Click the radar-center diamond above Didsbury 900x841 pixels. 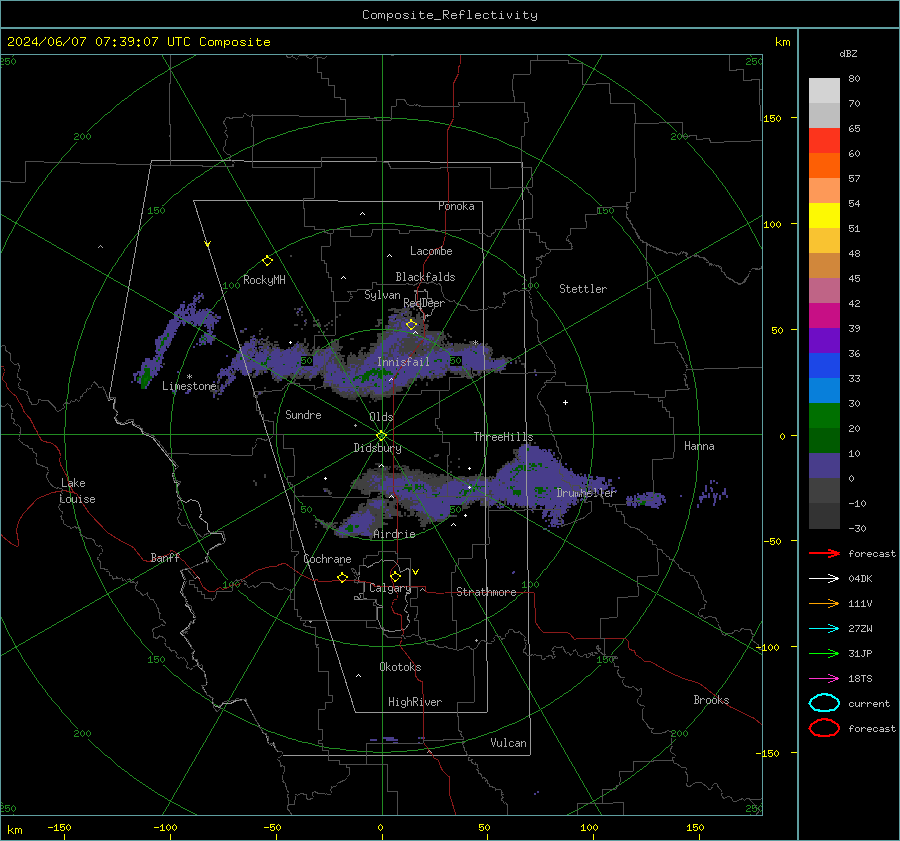(381, 436)
